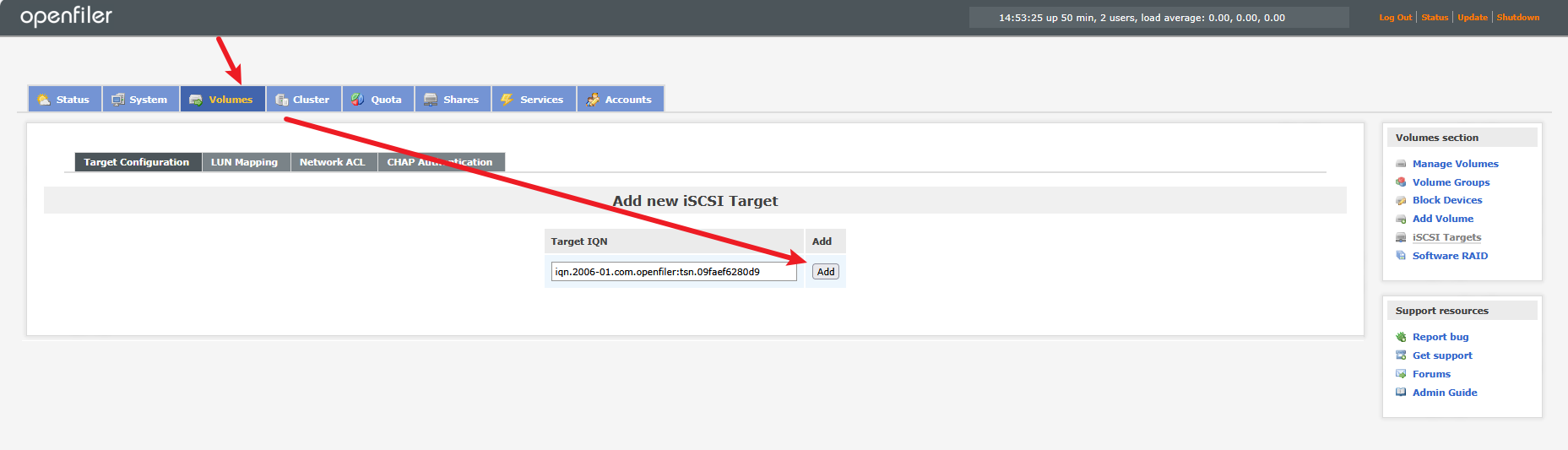Open the System main tab
Screen dimensions: 1568x450
[x=141, y=99]
